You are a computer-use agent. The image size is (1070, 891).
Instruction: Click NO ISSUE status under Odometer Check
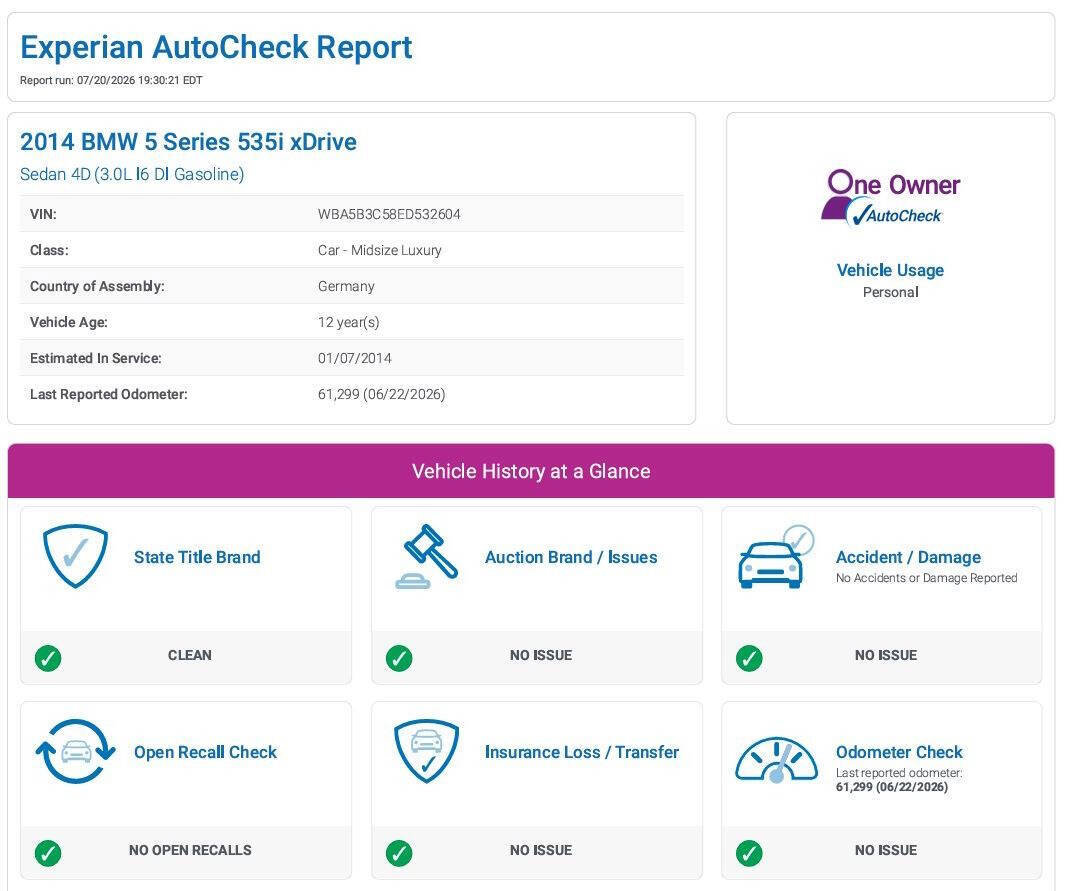coord(886,850)
